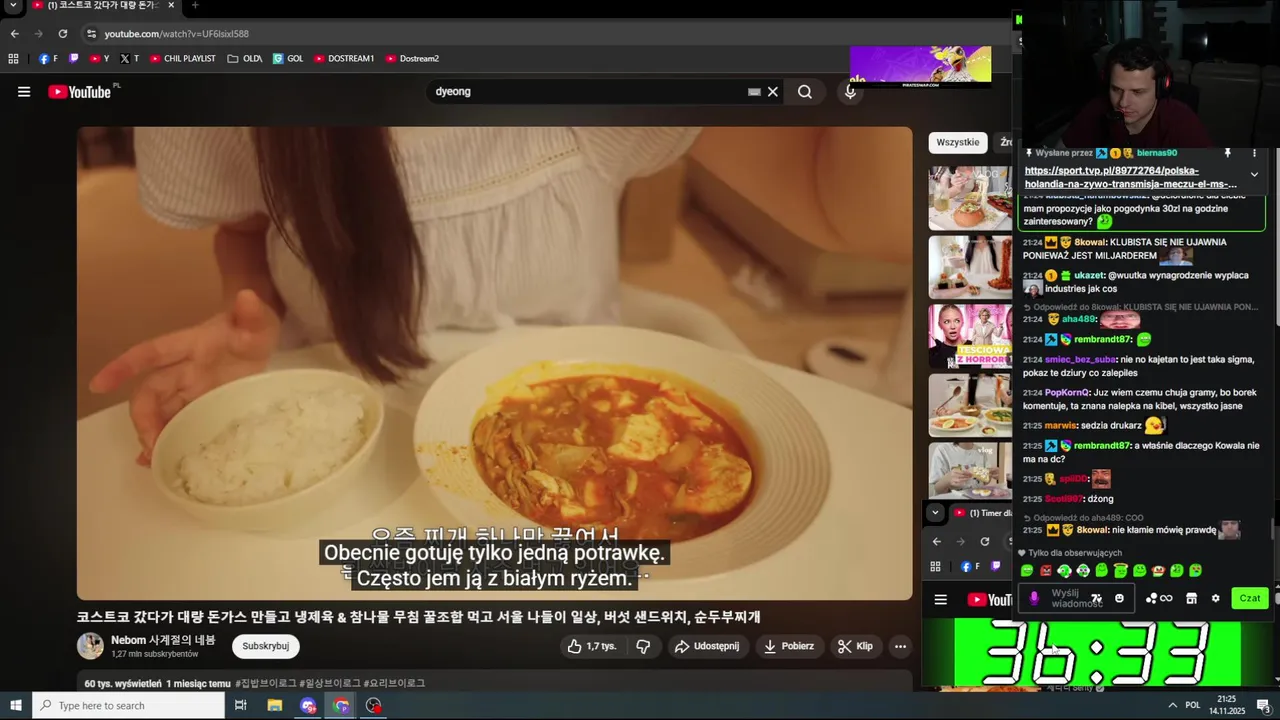Open the notifications center icon

coord(1263,705)
